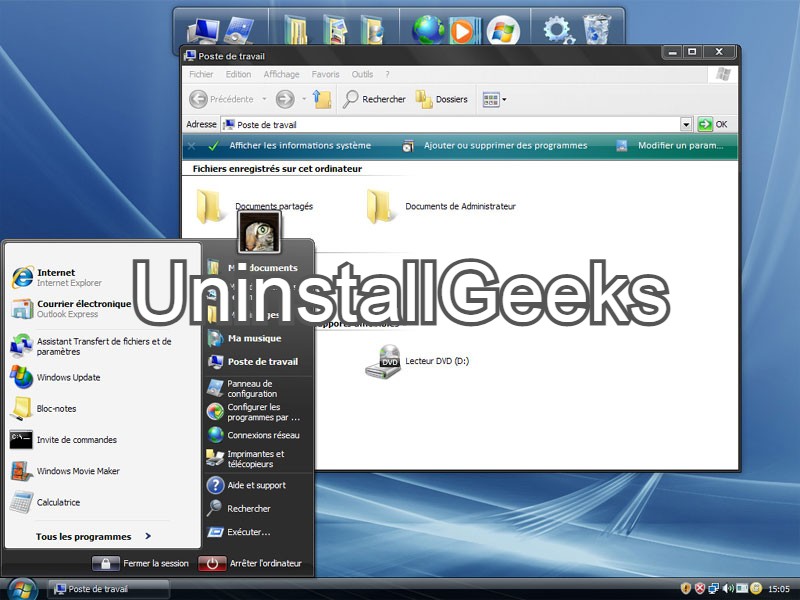Click the forward arrow navigation button
This screenshot has height=600, width=800.
click(285, 99)
